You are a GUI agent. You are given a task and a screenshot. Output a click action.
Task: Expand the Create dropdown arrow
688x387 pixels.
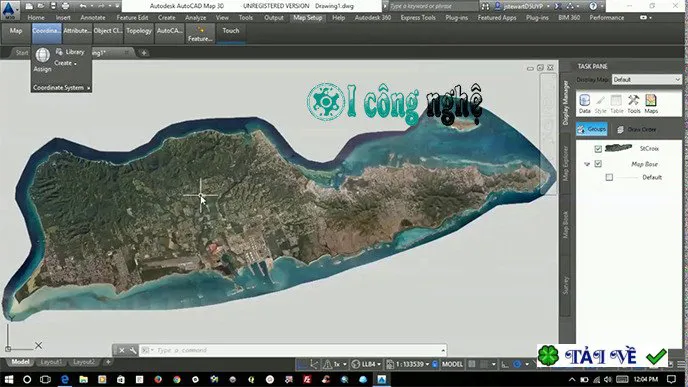click(x=75, y=64)
